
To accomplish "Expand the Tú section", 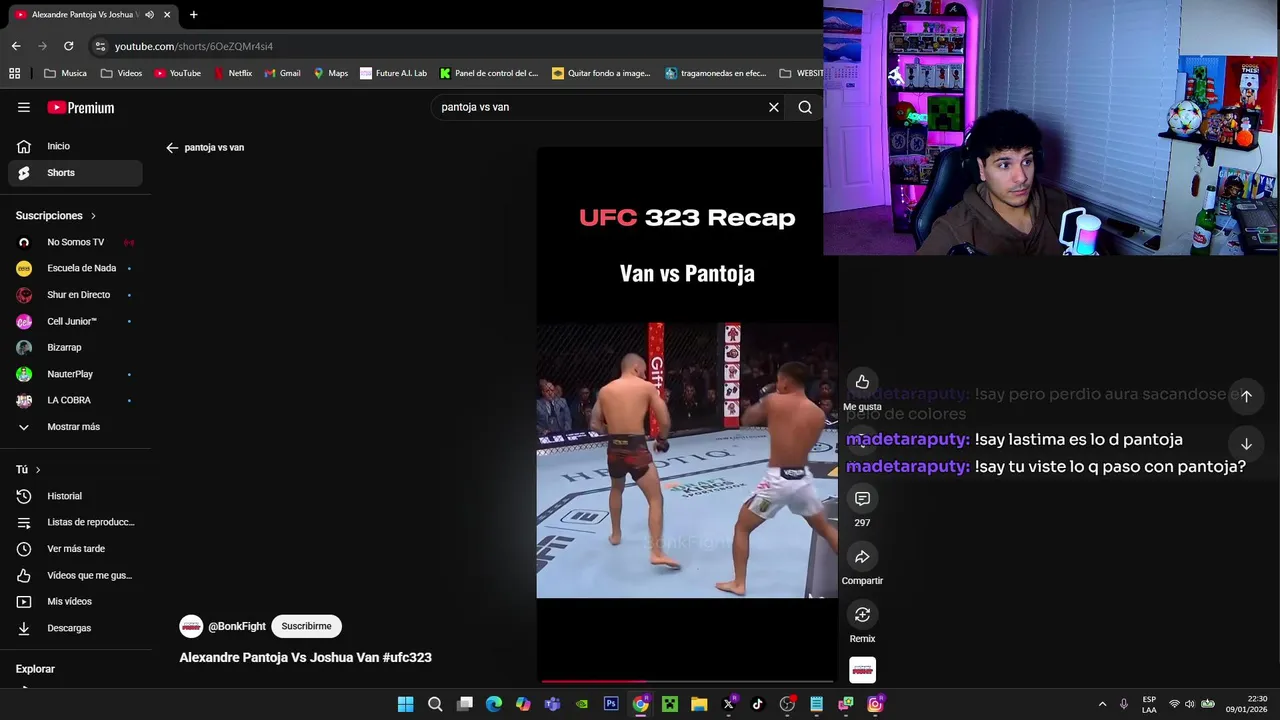I will 28,470.
